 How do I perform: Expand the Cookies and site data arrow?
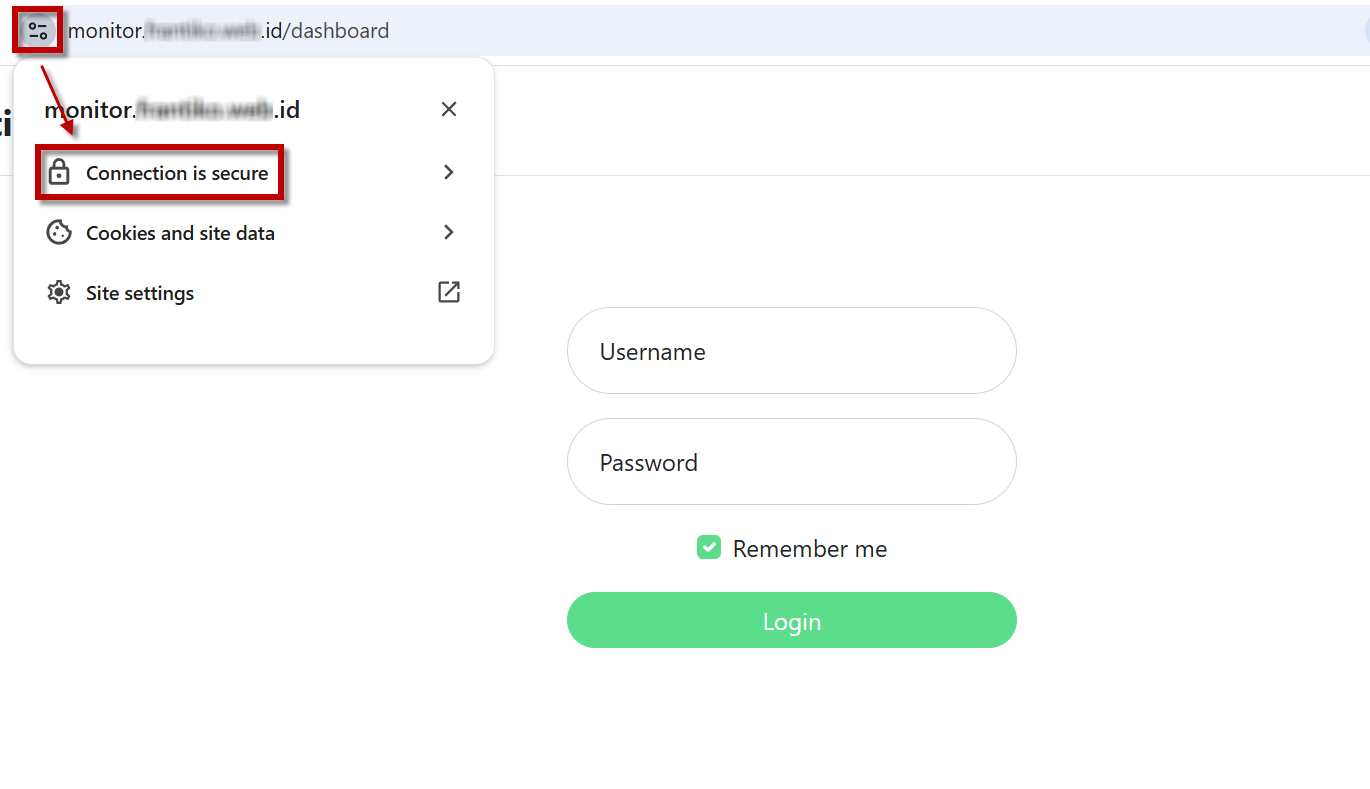pos(449,232)
